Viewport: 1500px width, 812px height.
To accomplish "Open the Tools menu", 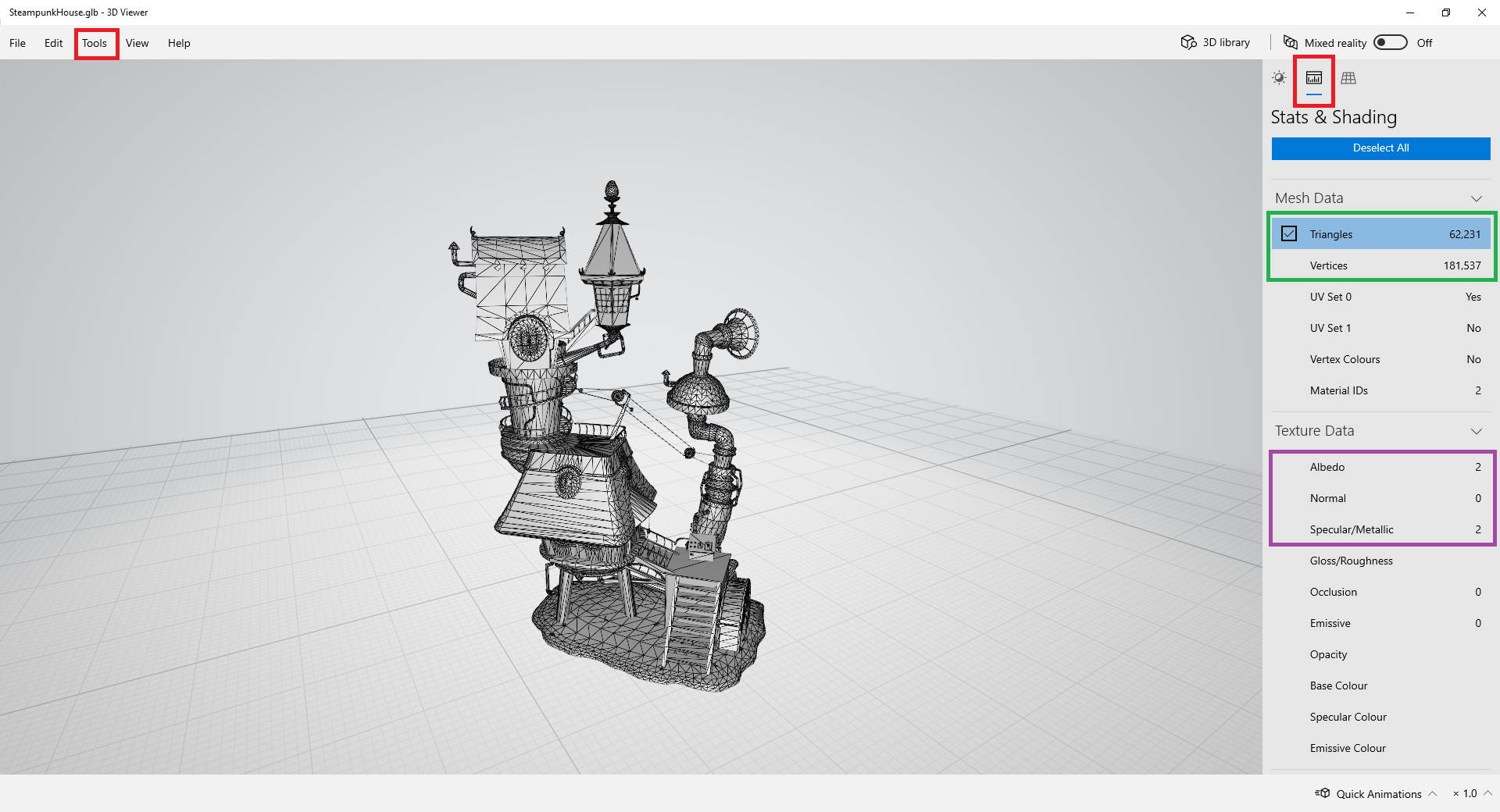I will [95, 43].
